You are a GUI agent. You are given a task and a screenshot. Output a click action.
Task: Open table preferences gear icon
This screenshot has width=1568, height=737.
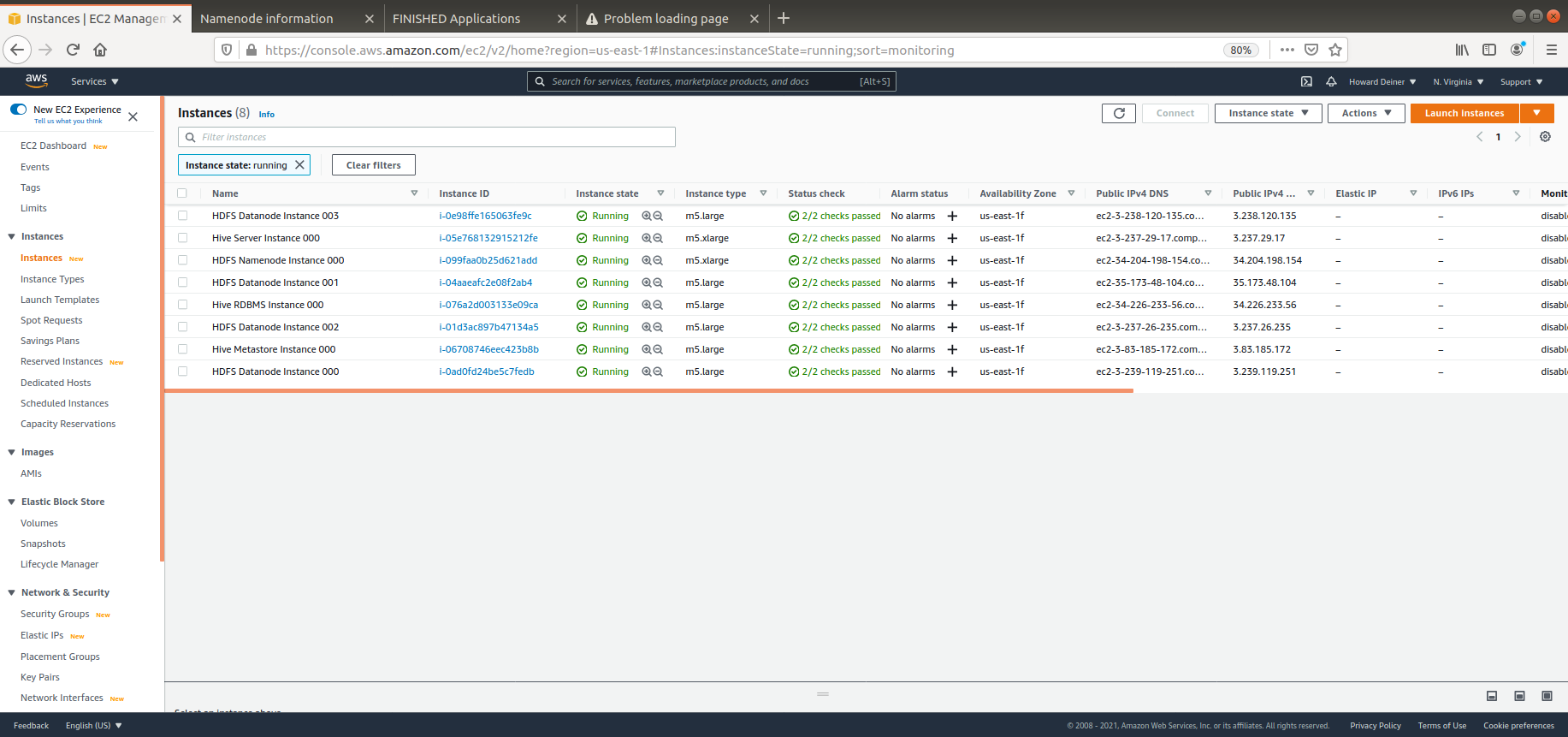[x=1545, y=137]
